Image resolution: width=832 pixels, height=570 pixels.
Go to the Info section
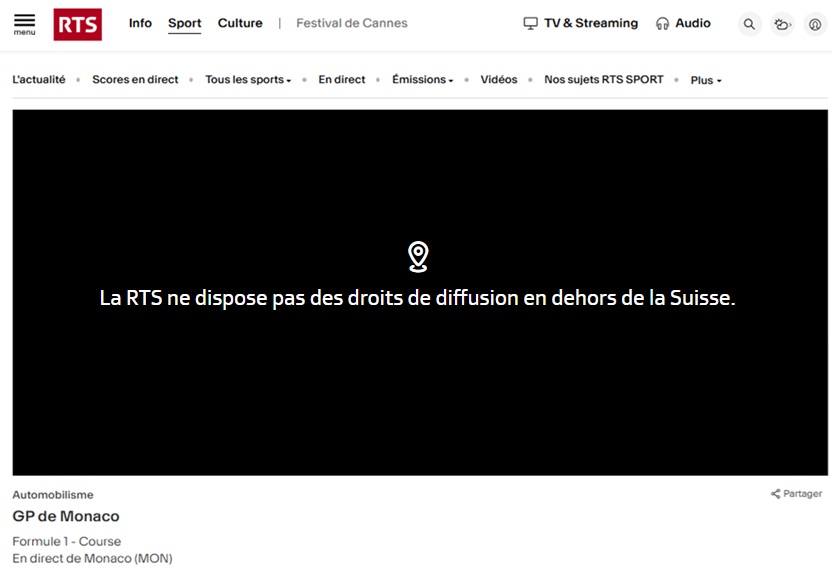140,23
